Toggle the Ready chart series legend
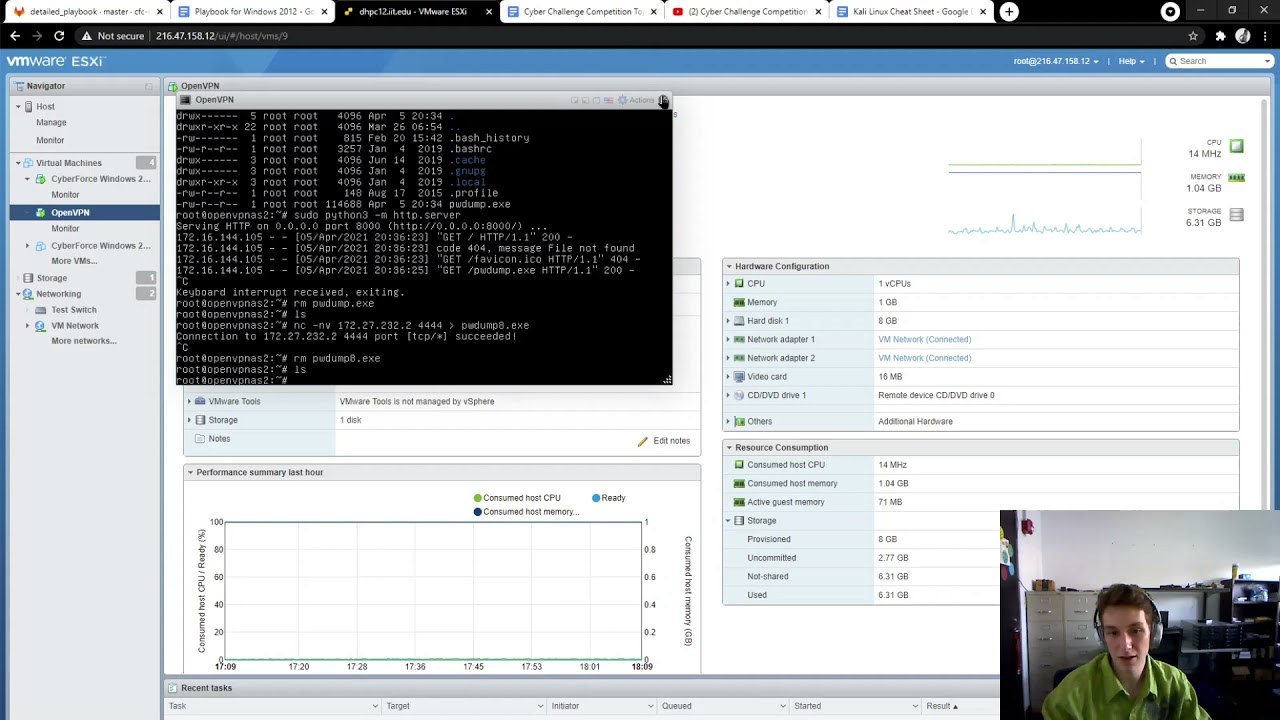This screenshot has height=720, width=1280. point(608,498)
